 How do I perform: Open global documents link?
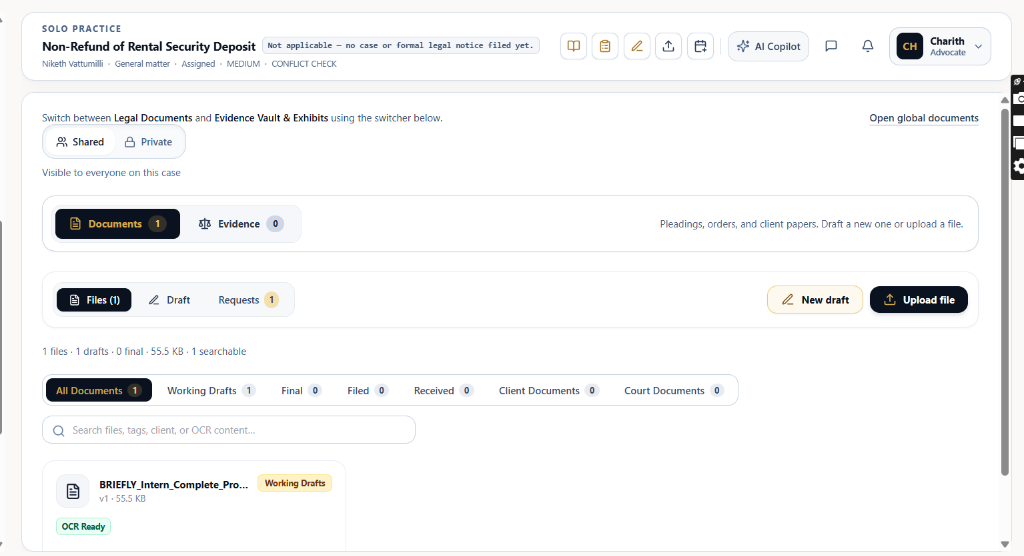tap(923, 118)
